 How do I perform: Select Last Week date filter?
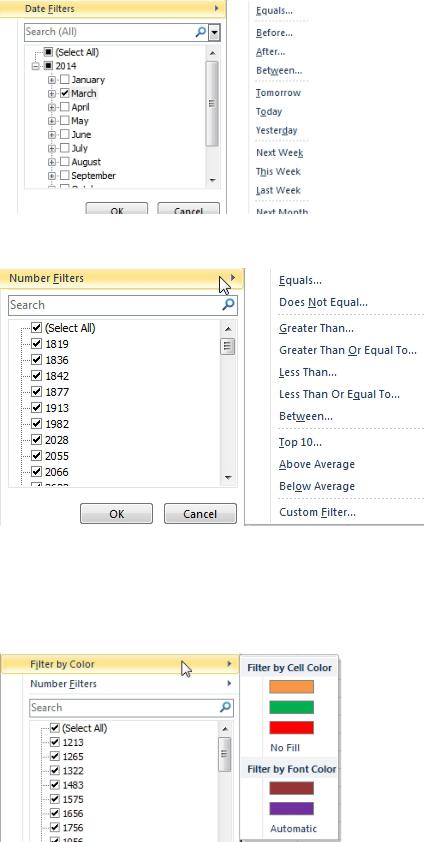278,190
